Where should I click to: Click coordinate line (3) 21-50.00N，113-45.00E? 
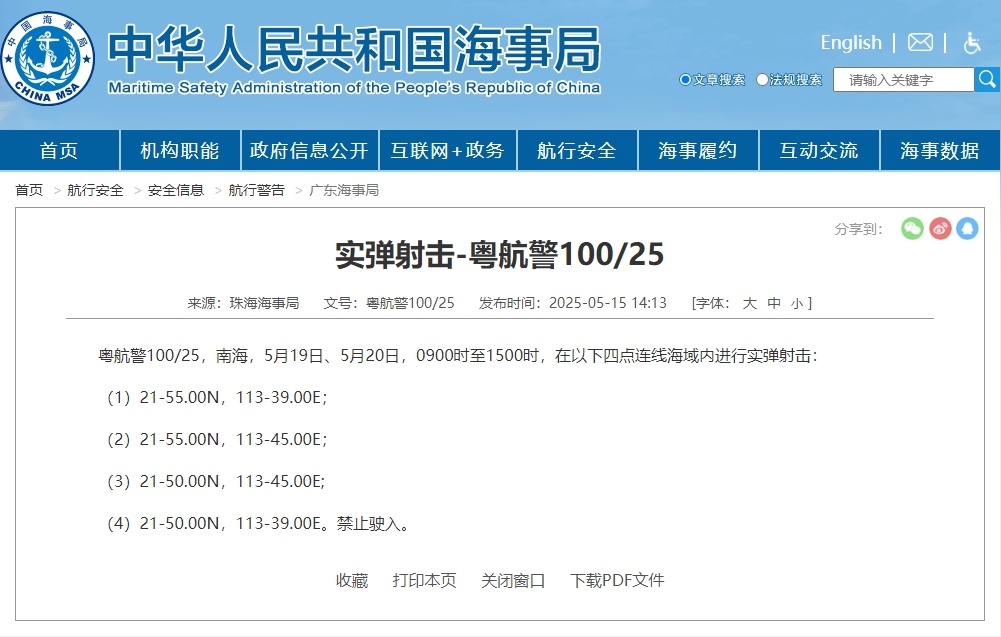click(x=216, y=481)
